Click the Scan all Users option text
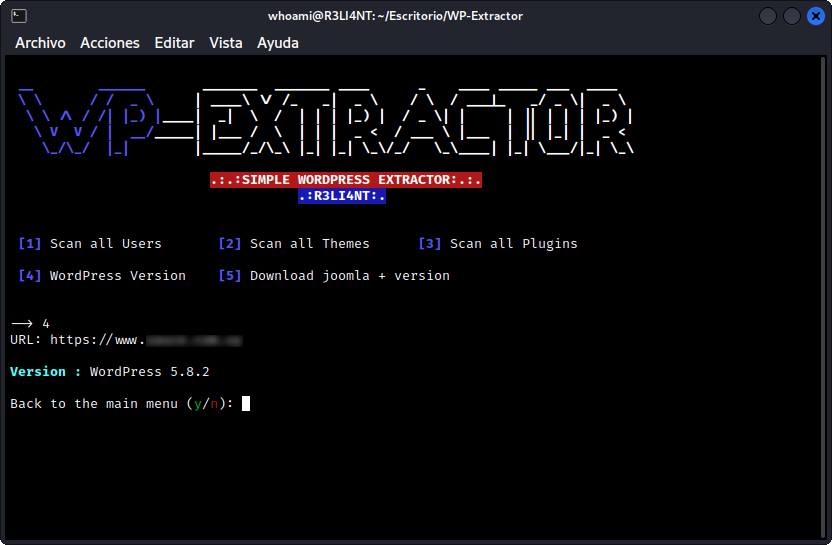The height and width of the screenshot is (545, 832). 106,244
